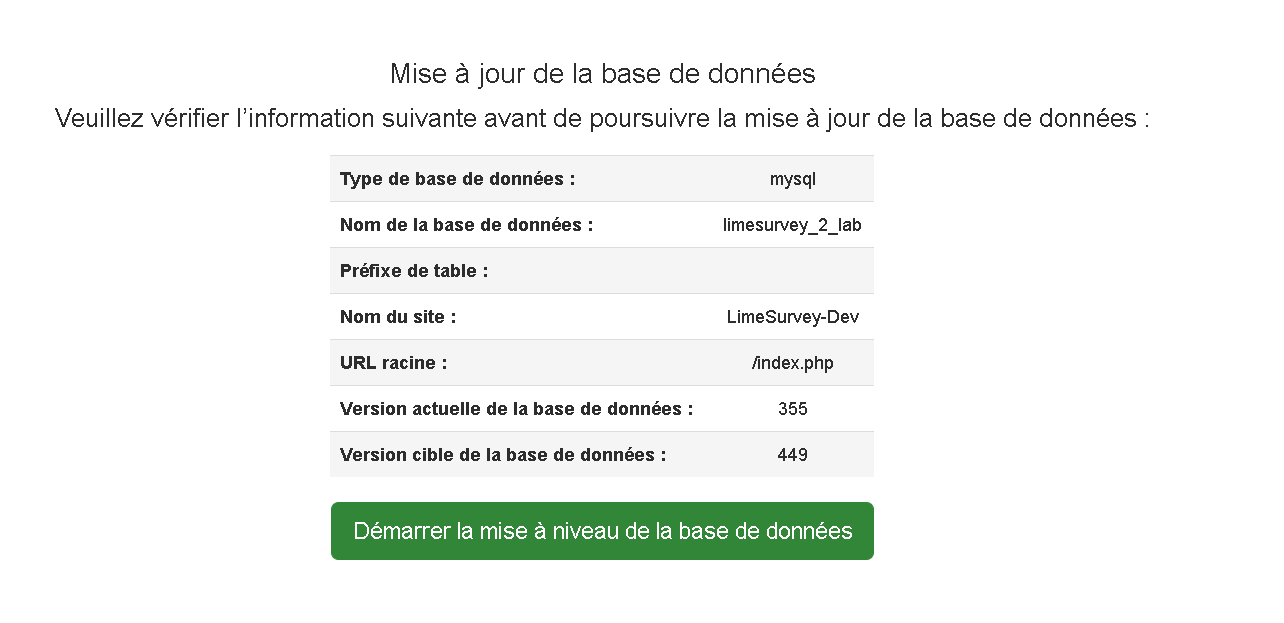Screen dimensions: 1284x623
Task: Click the '/index.php' root URL value
Action: point(792,363)
